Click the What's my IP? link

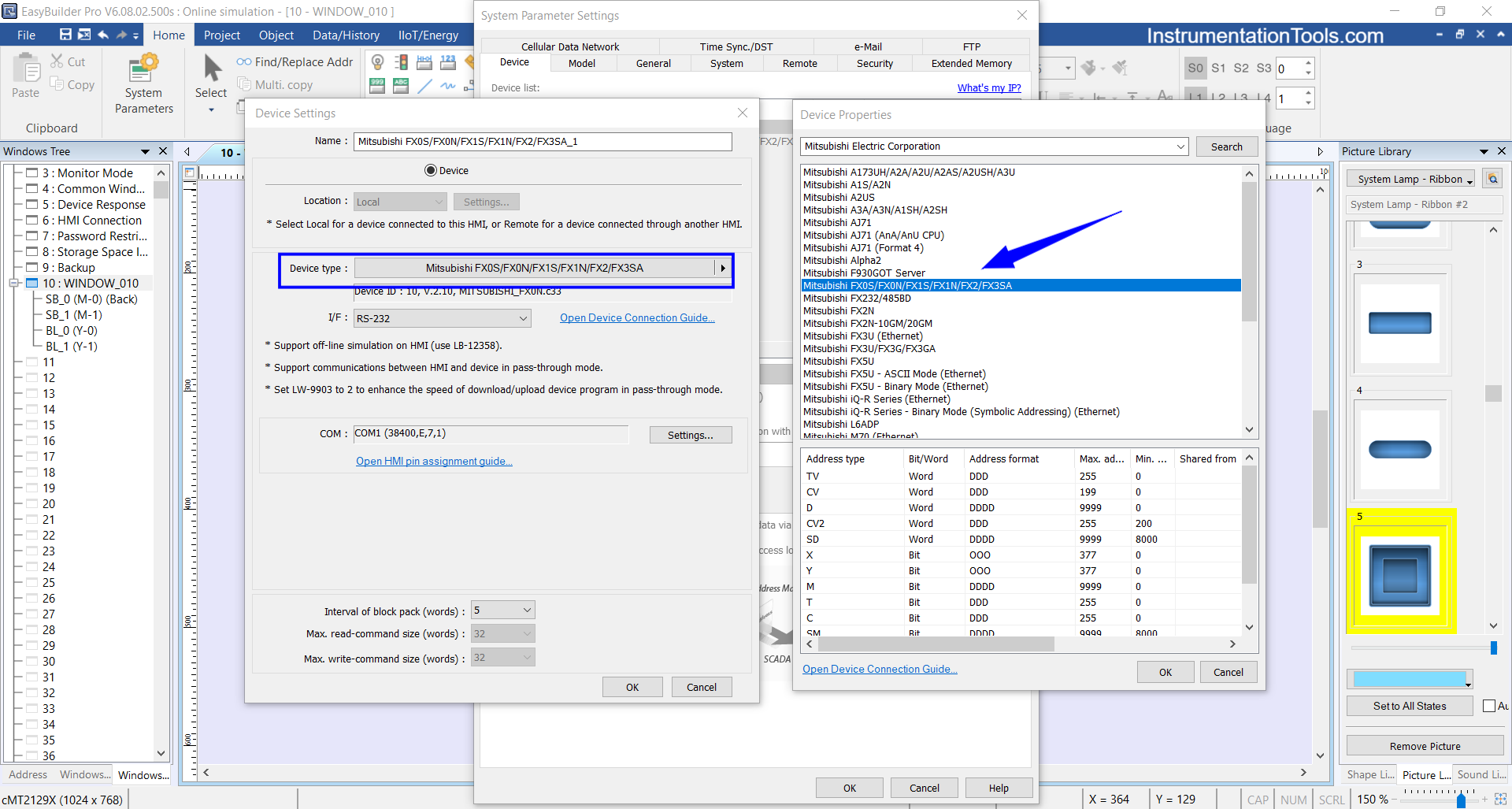[x=989, y=87]
